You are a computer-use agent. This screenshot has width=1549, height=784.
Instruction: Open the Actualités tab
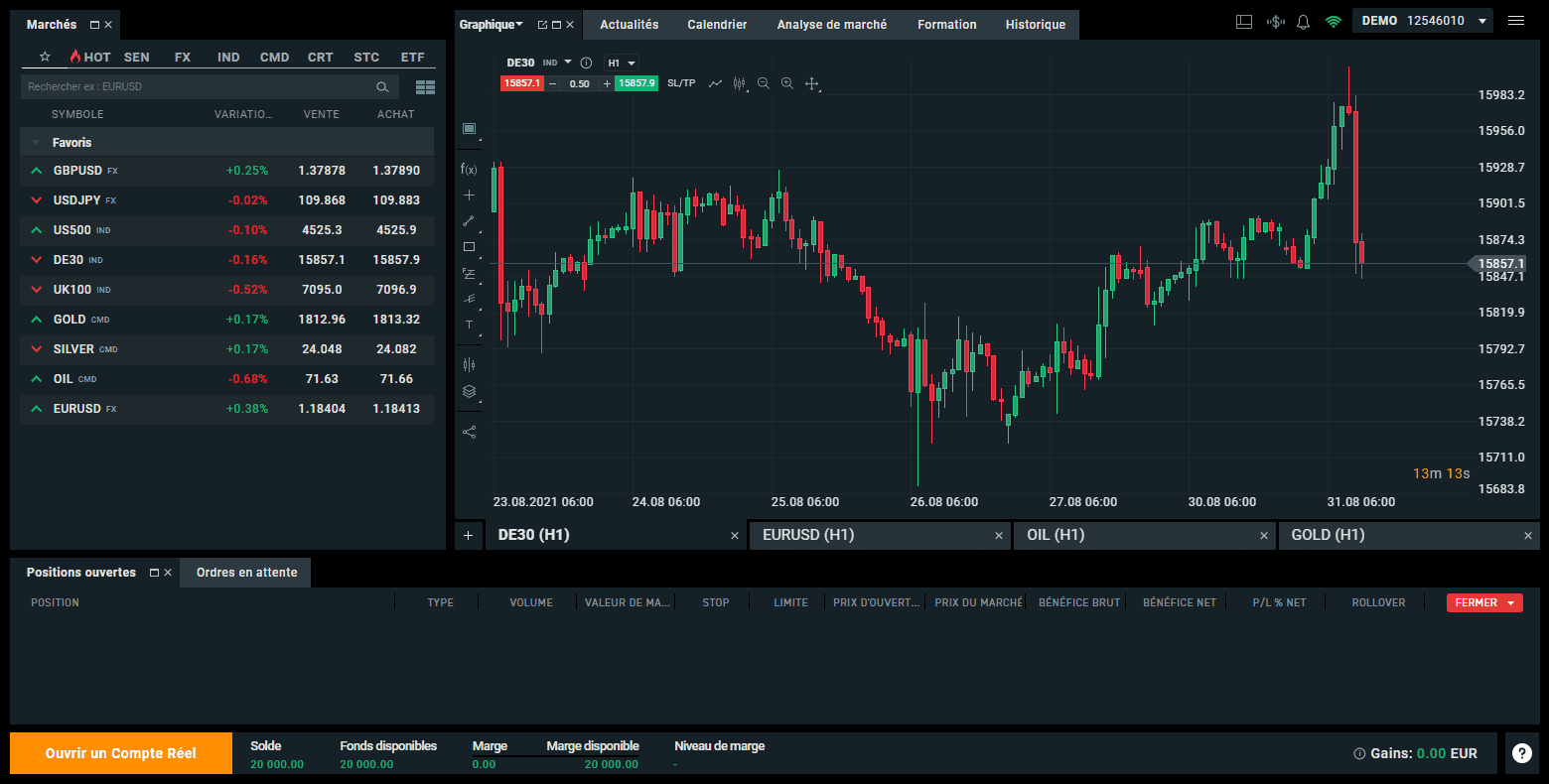pos(630,24)
